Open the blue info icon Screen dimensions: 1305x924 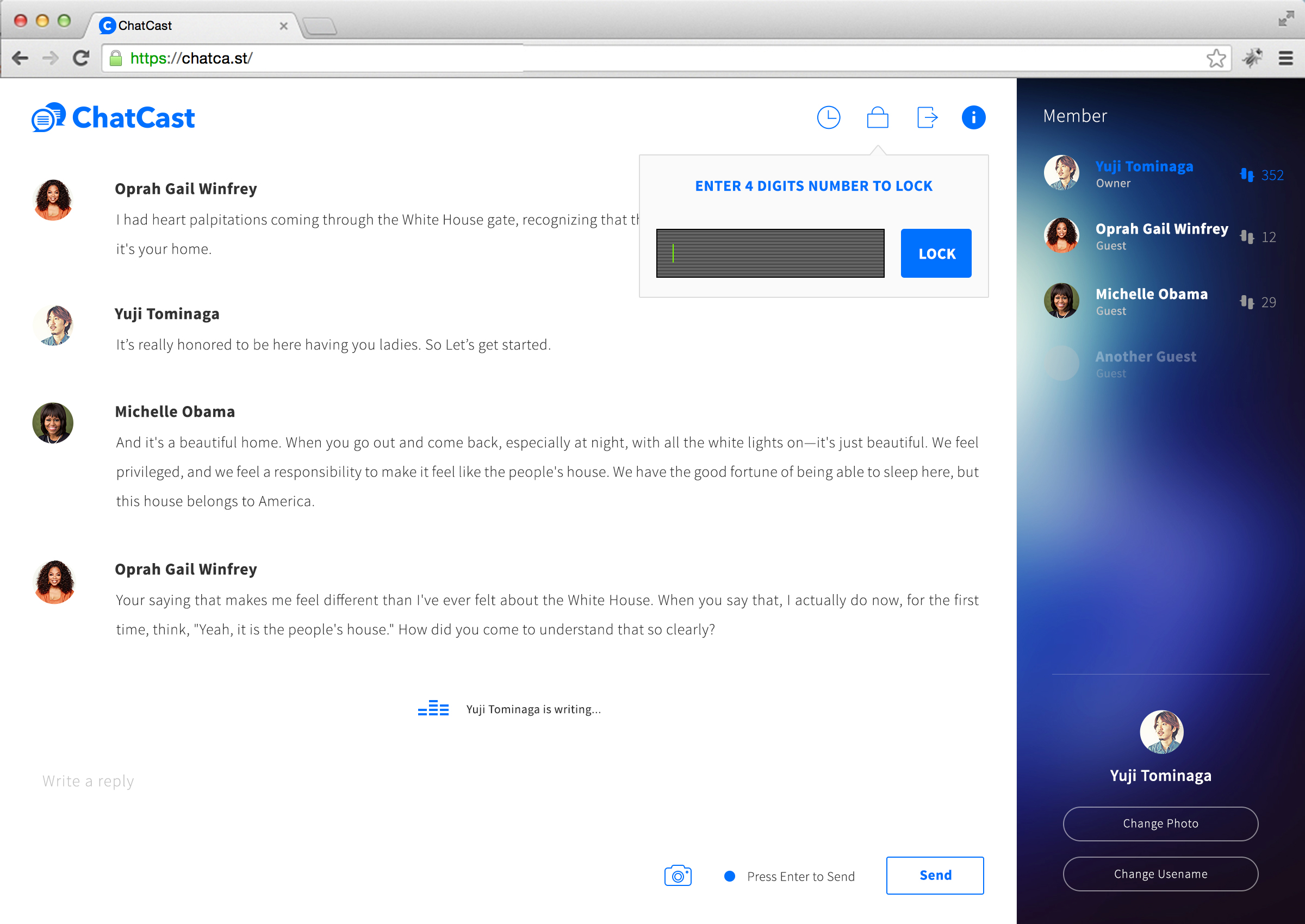point(973,118)
